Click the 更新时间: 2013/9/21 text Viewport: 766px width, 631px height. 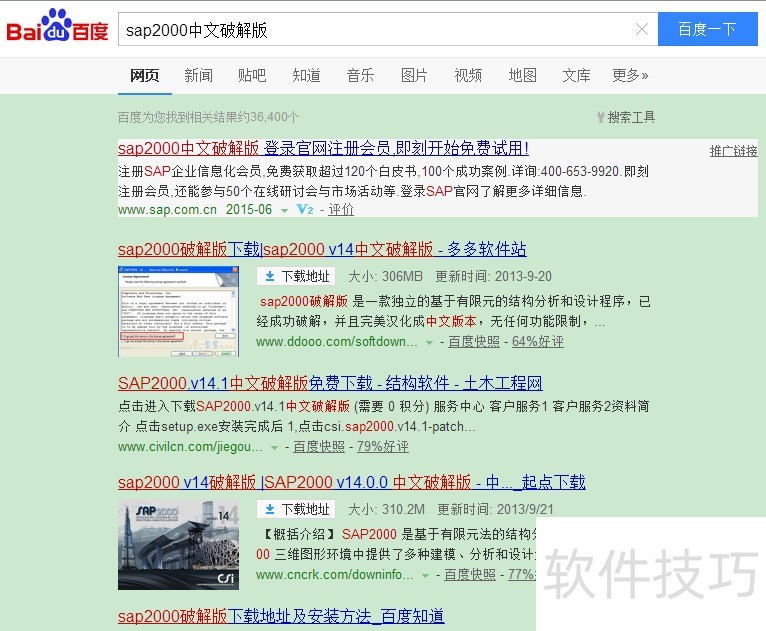click(x=495, y=509)
